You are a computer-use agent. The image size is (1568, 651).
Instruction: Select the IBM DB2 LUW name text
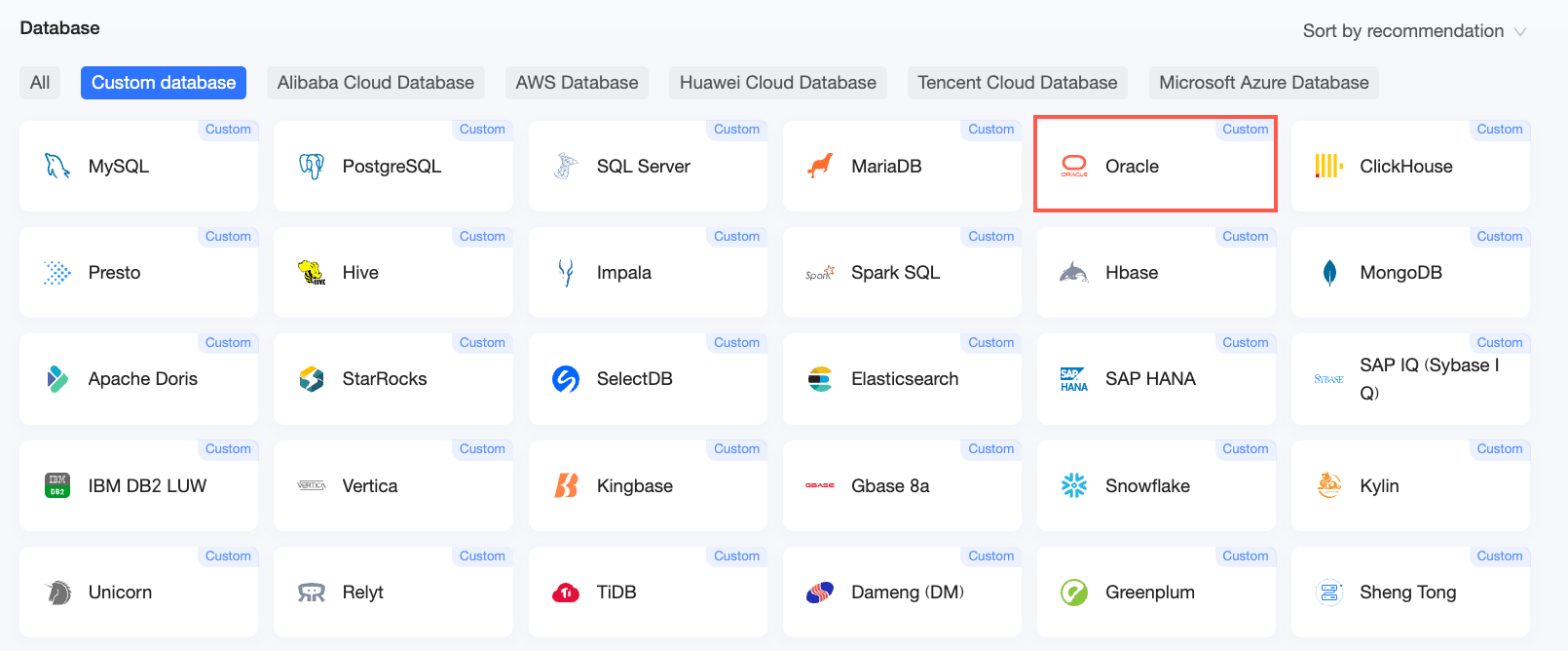(148, 485)
